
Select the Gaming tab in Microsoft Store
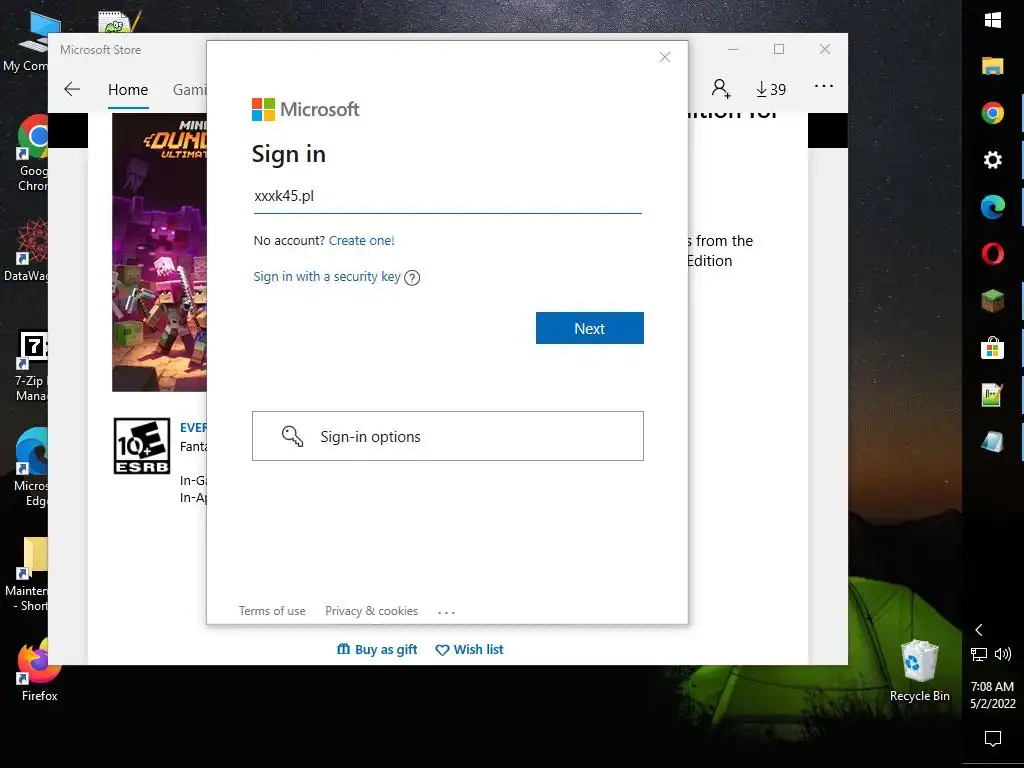click(190, 89)
